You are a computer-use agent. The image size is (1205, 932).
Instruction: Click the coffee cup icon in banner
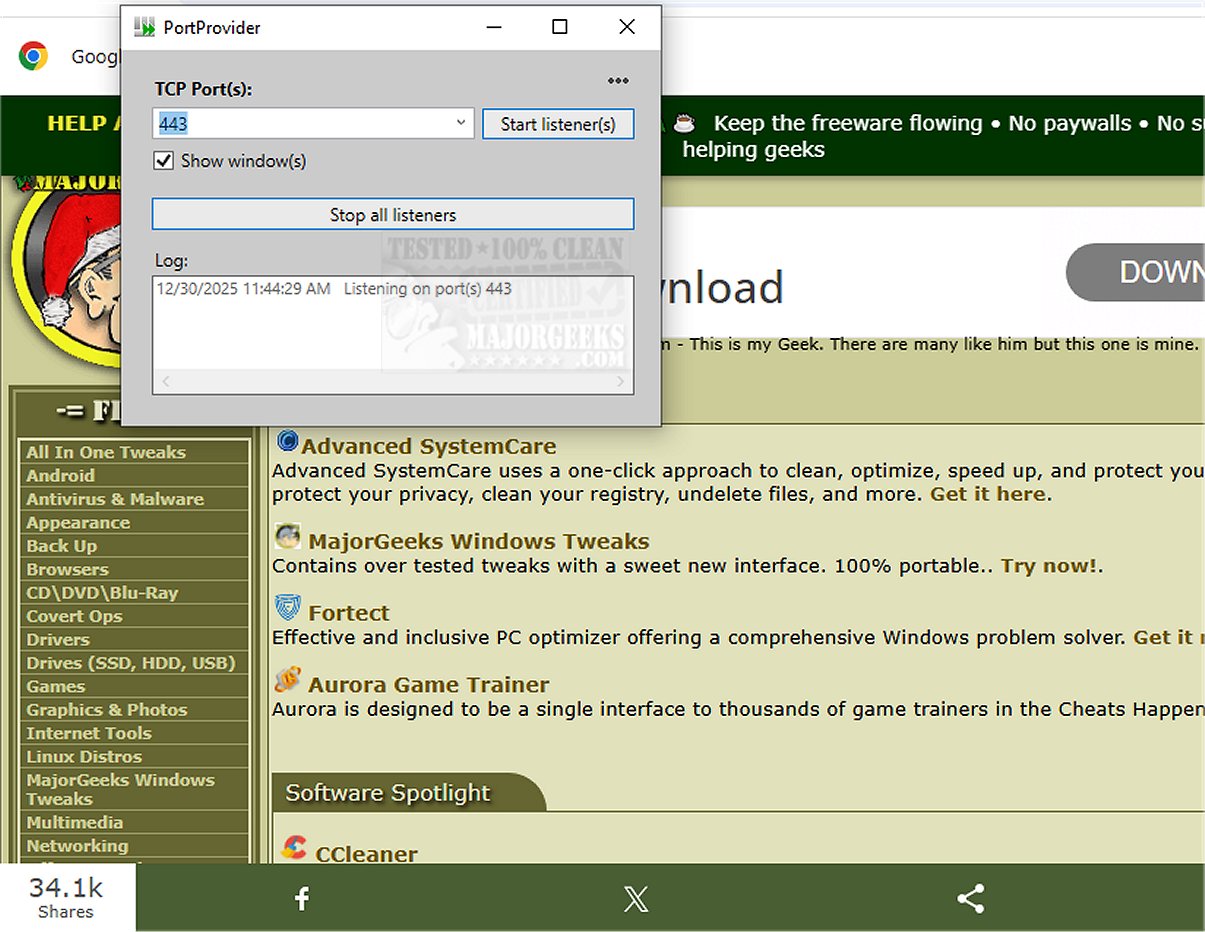(x=684, y=123)
